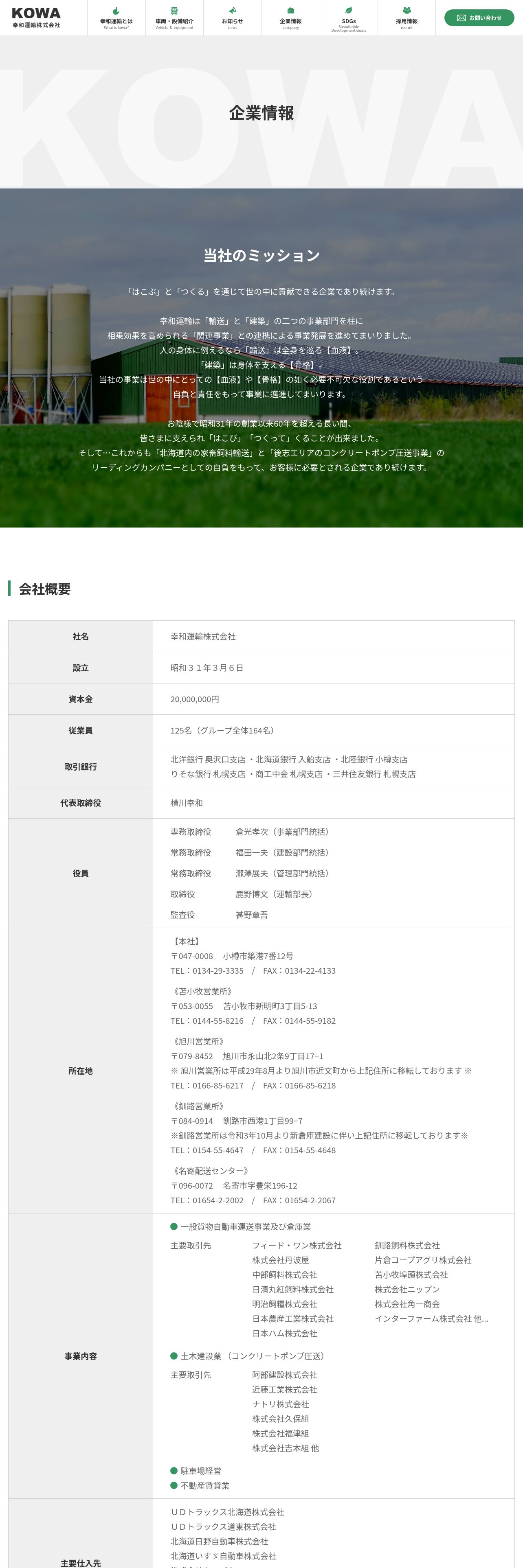Click the 一般貨物自動車運送事業及び倉庫業 business item
This screenshot has width=523, height=1568.
240,1226
